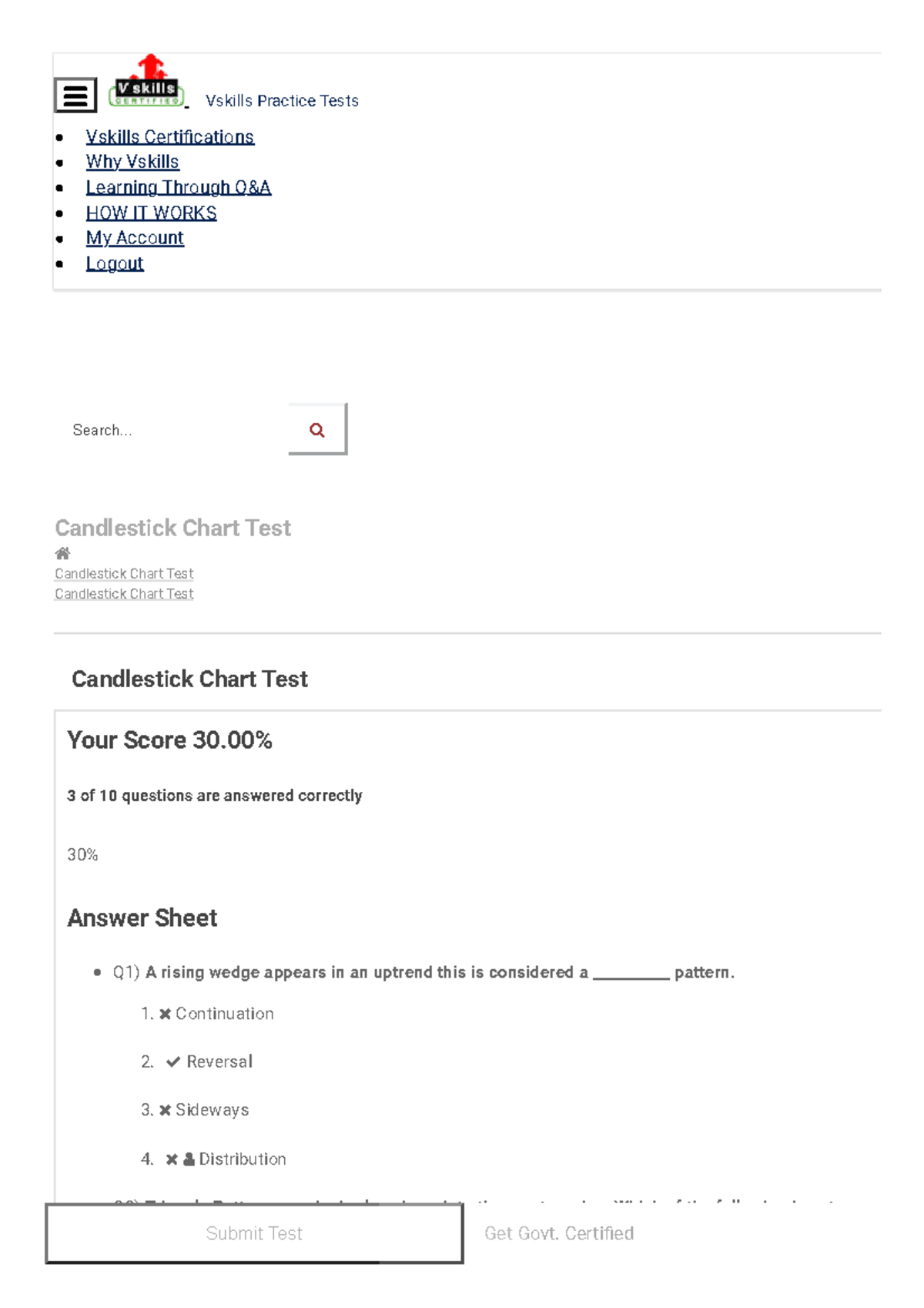Open the hamburger navigation menu
Image resolution: width=924 pixels, height=1308 pixels.
tap(74, 95)
